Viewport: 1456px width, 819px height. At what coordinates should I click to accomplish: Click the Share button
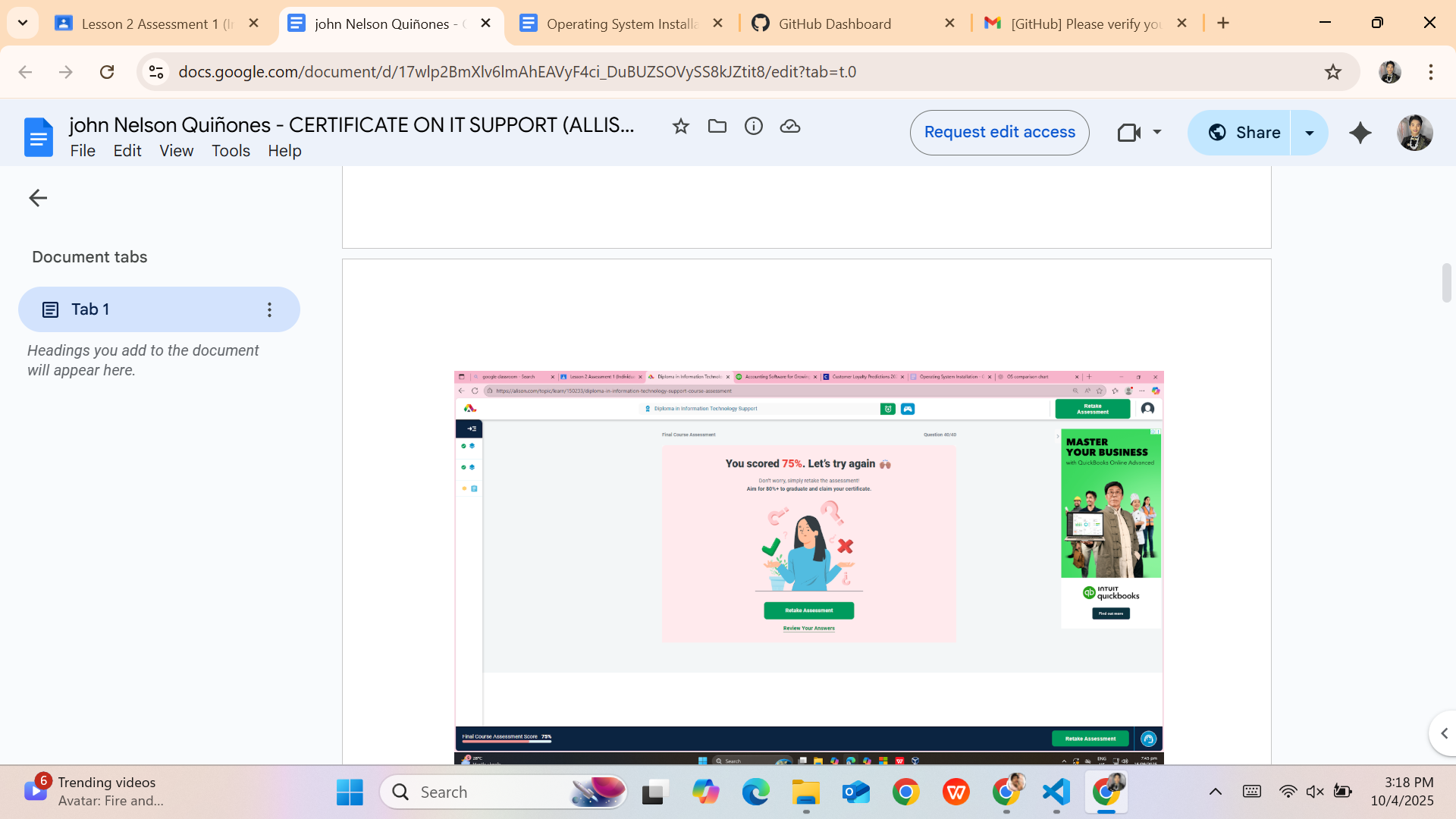click(x=1242, y=133)
